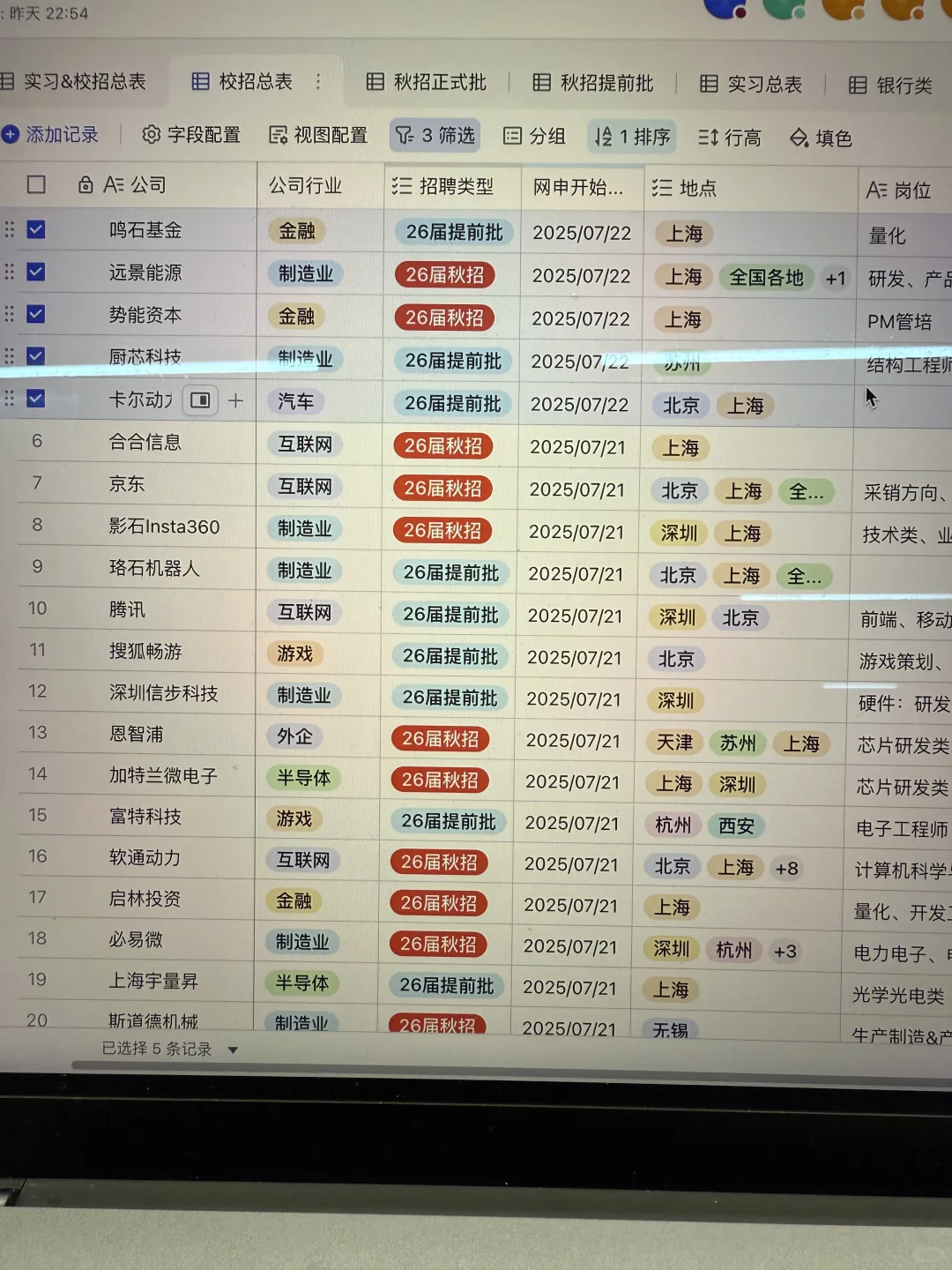The width and height of the screenshot is (952, 1270).
Task: Click the 公司行业 column header
Action: pyautogui.click(x=321, y=185)
